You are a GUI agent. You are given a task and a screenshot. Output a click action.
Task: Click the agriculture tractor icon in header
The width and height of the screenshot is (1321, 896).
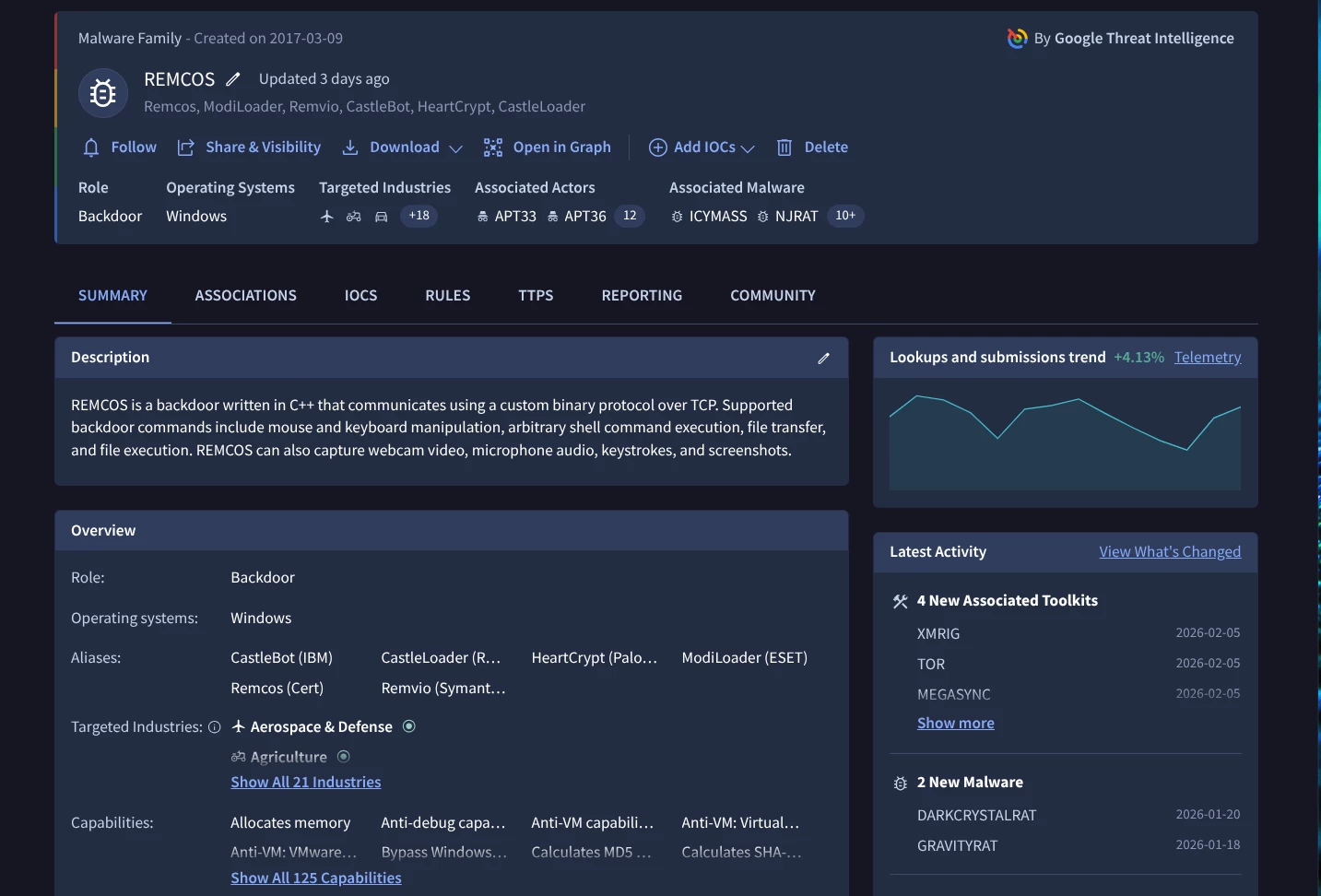pos(354,217)
